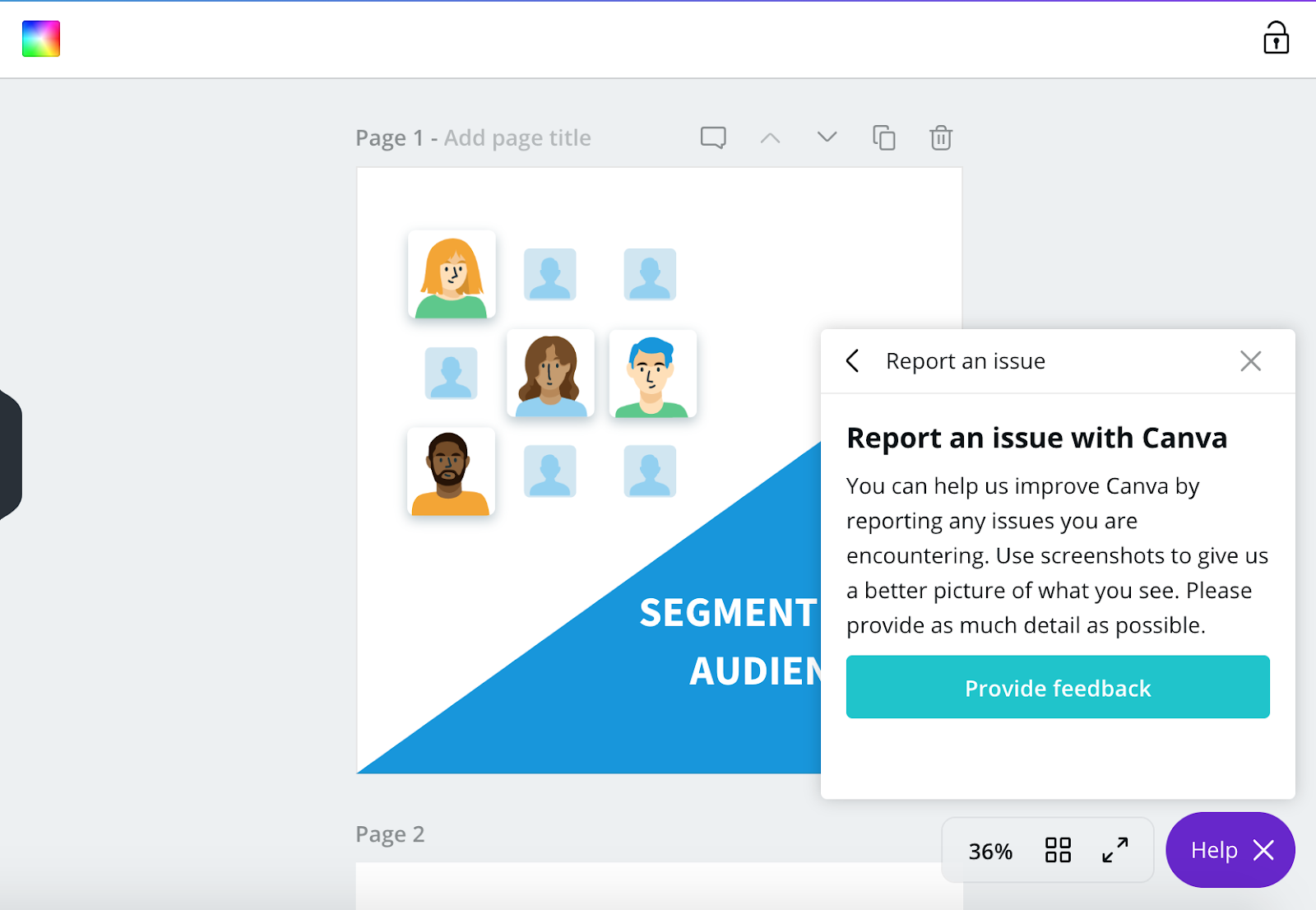
Task: Click the Add page title field
Action: tap(517, 137)
